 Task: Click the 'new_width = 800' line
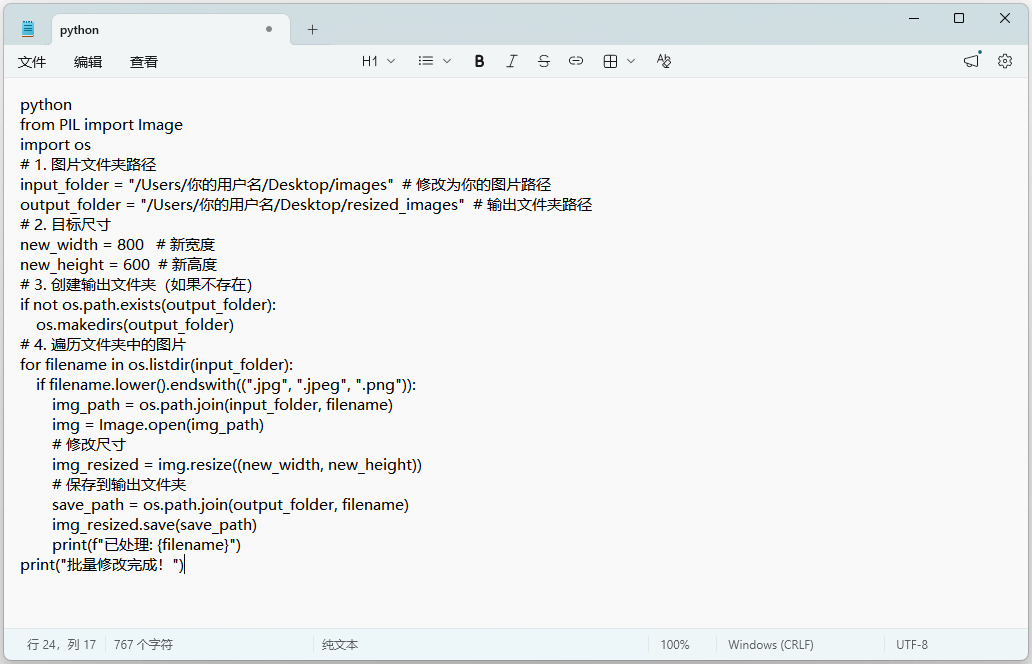117,245
